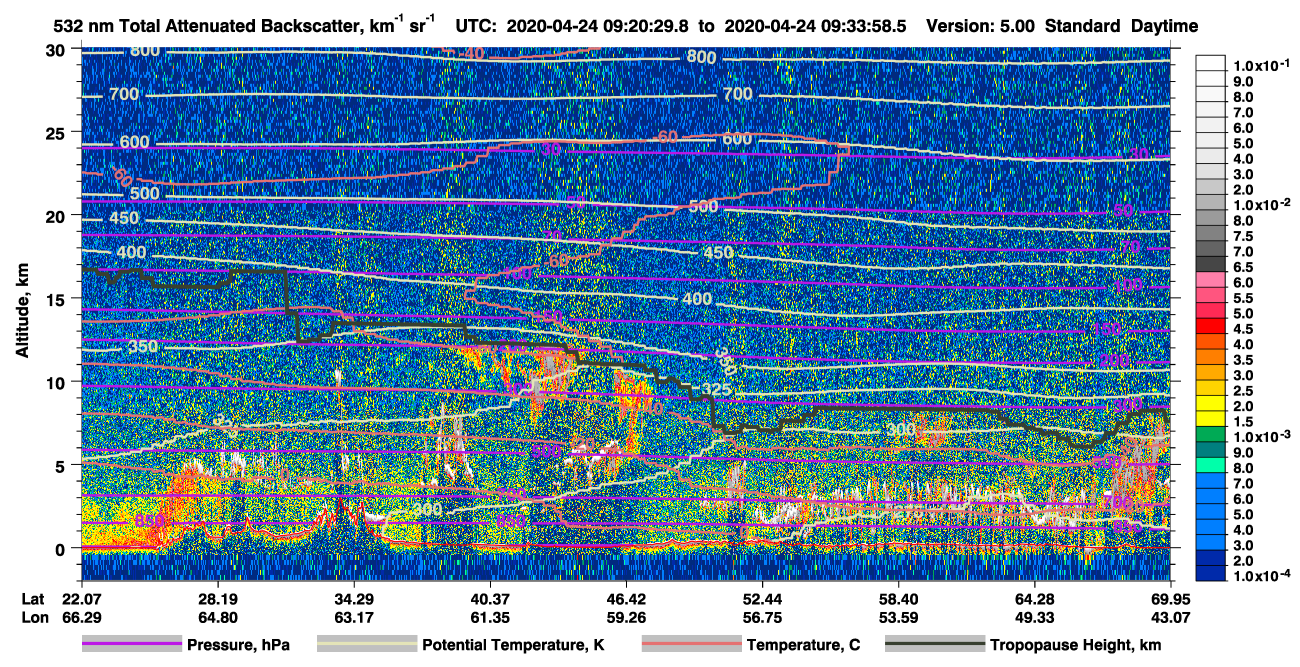Click the latitude value '40.37'
The image size is (1300, 667).
[490, 599]
